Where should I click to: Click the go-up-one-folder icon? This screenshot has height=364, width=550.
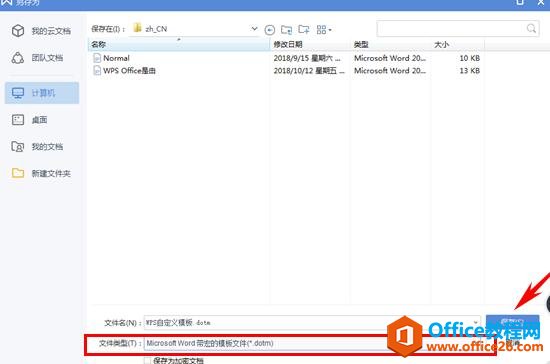click(287, 30)
